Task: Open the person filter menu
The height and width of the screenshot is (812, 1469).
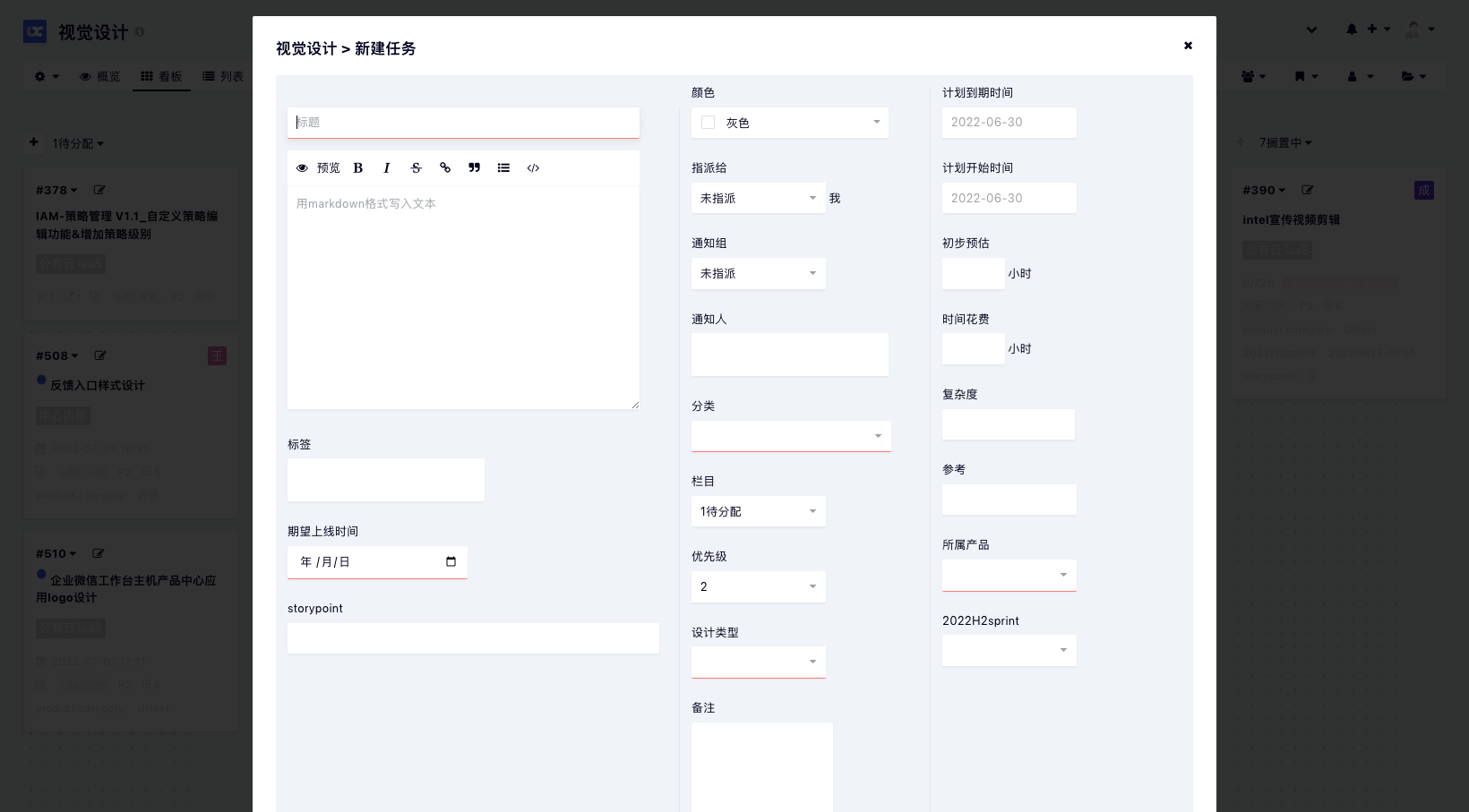Action: (1360, 77)
